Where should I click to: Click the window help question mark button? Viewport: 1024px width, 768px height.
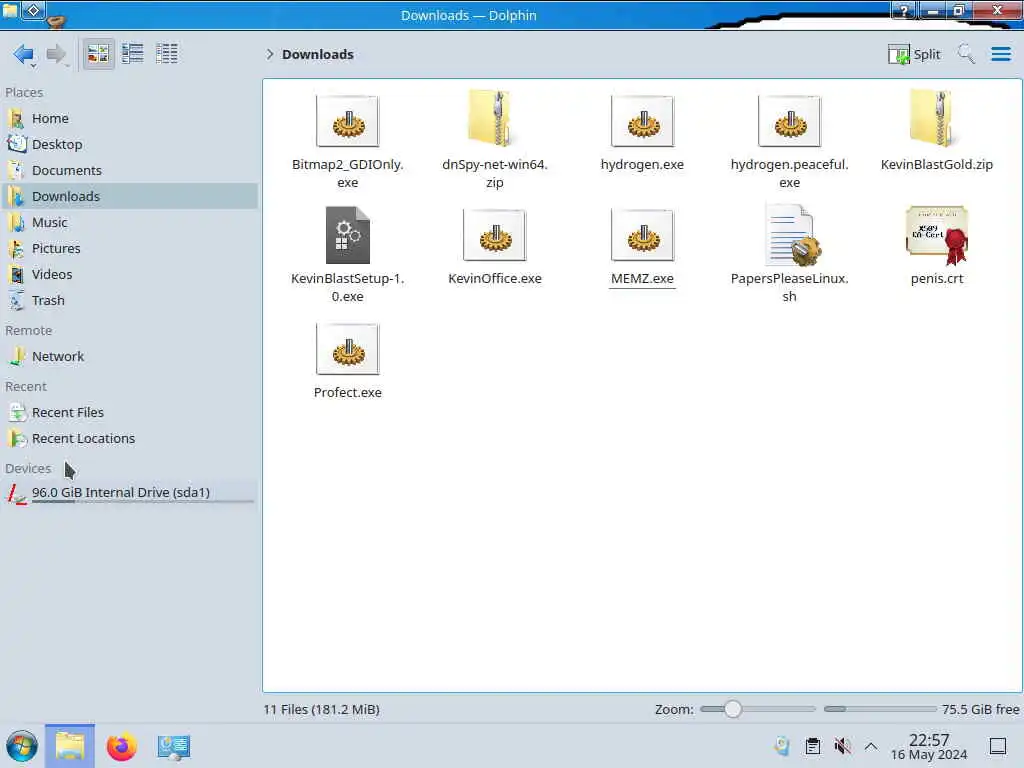(x=904, y=10)
